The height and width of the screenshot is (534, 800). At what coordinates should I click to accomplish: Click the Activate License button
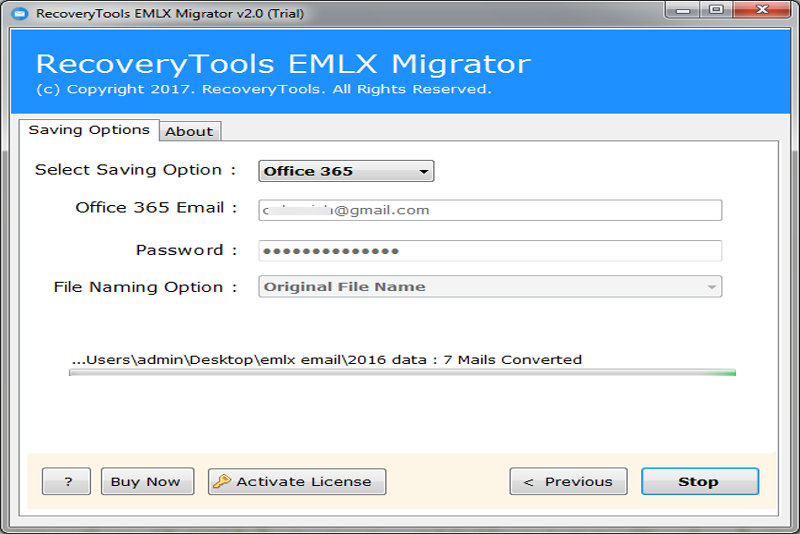click(x=297, y=481)
